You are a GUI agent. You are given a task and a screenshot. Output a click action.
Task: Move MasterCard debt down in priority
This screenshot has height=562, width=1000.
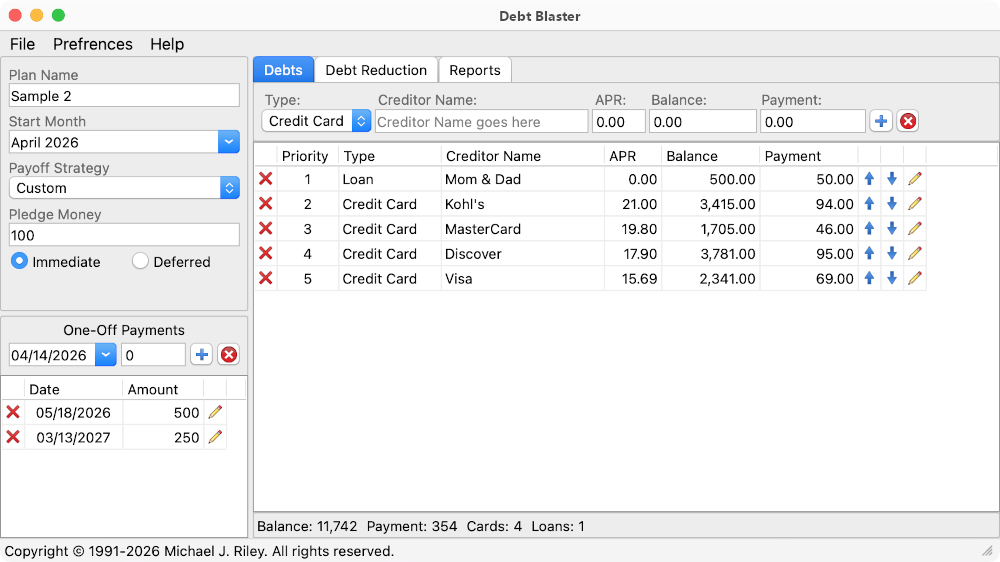coord(892,229)
